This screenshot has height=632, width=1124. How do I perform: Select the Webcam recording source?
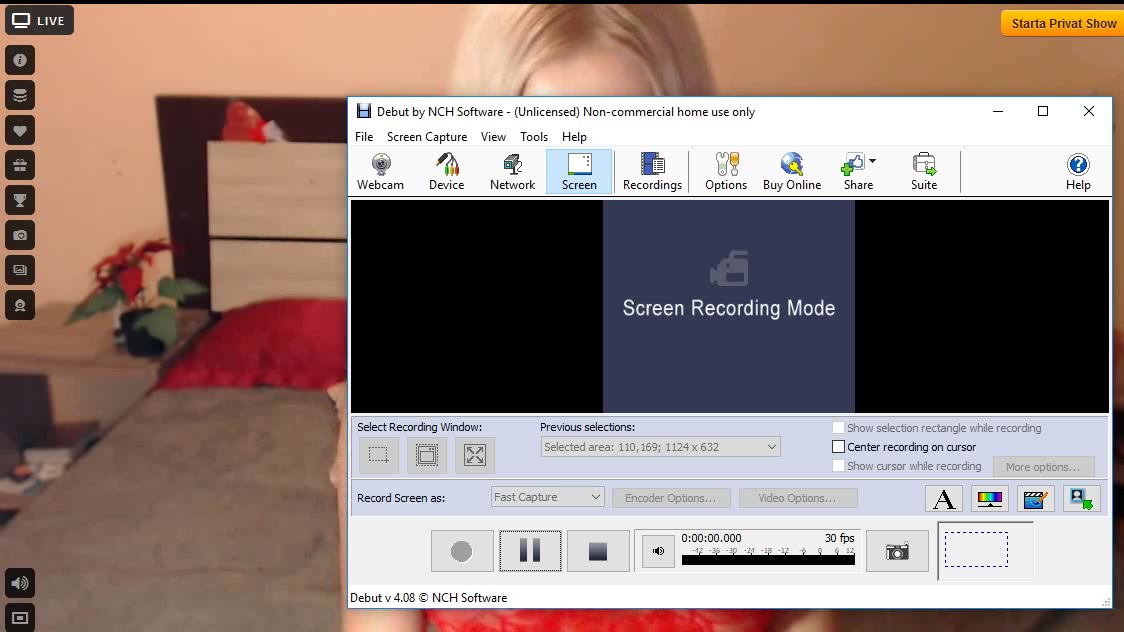pyautogui.click(x=380, y=171)
